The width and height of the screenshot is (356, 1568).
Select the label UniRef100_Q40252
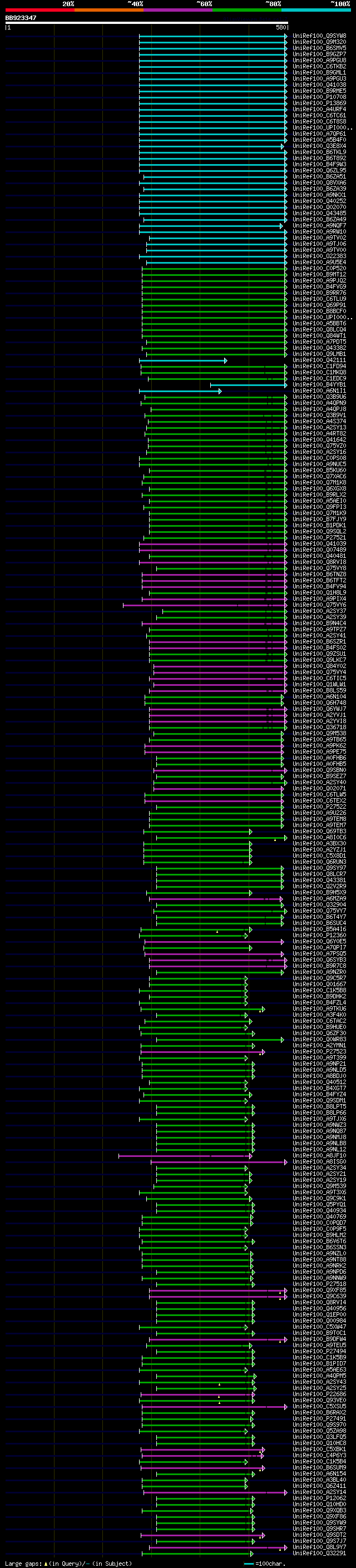click(319, 201)
